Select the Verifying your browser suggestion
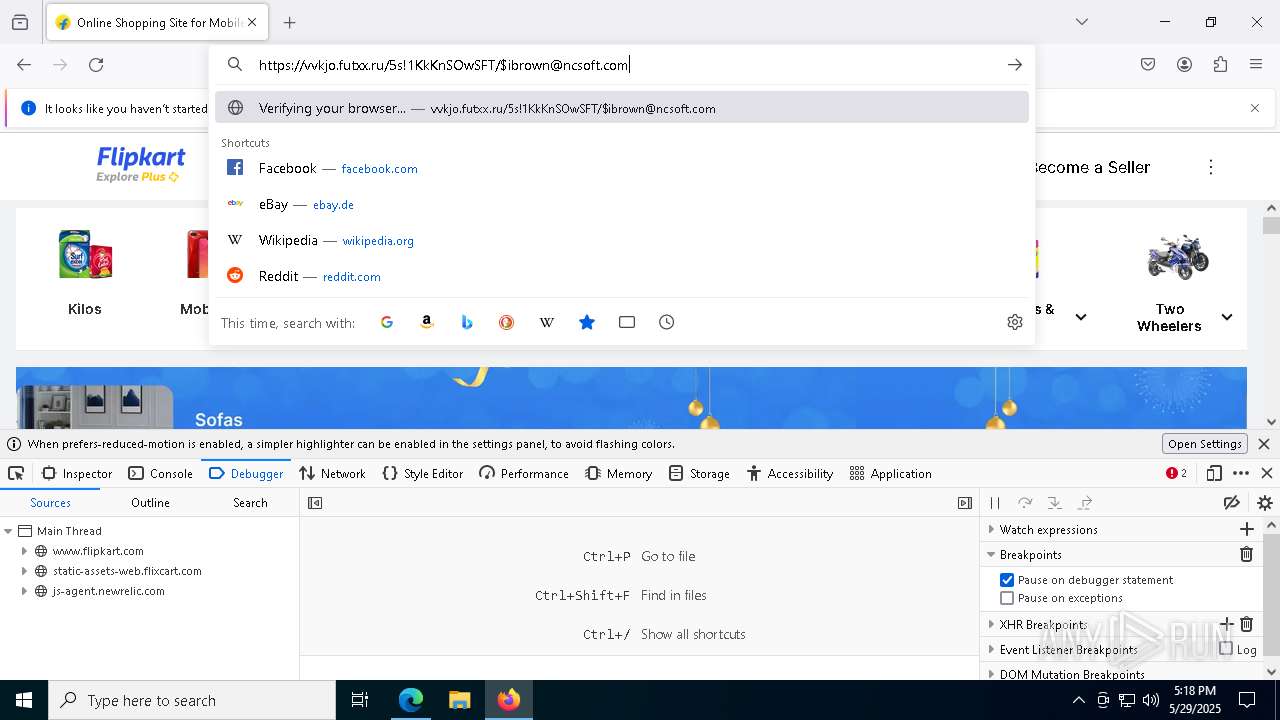This screenshot has width=1280, height=720. [x=622, y=108]
